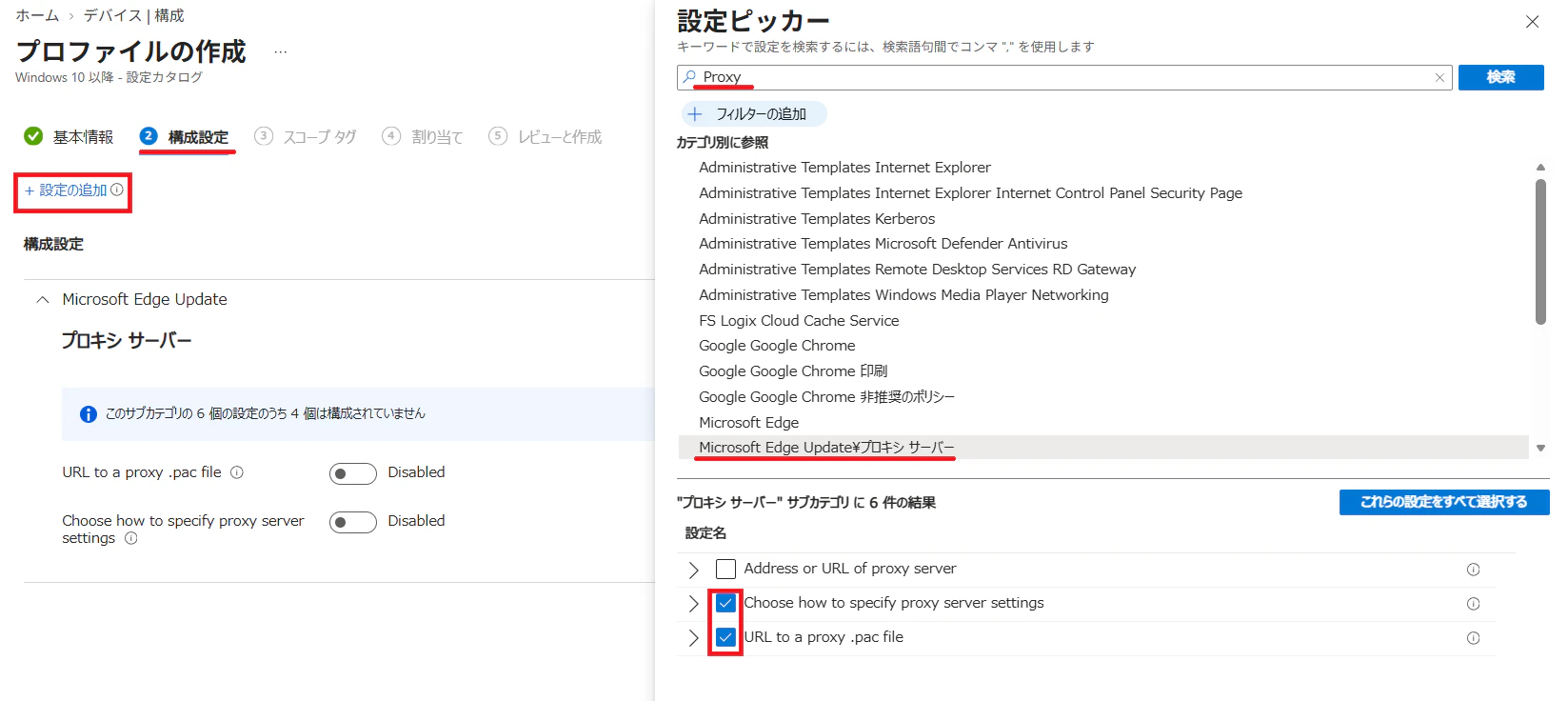The image size is (1568, 701).
Task: Click the info icon beside URL to a proxy .pac file toggle
Action: [237, 472]
